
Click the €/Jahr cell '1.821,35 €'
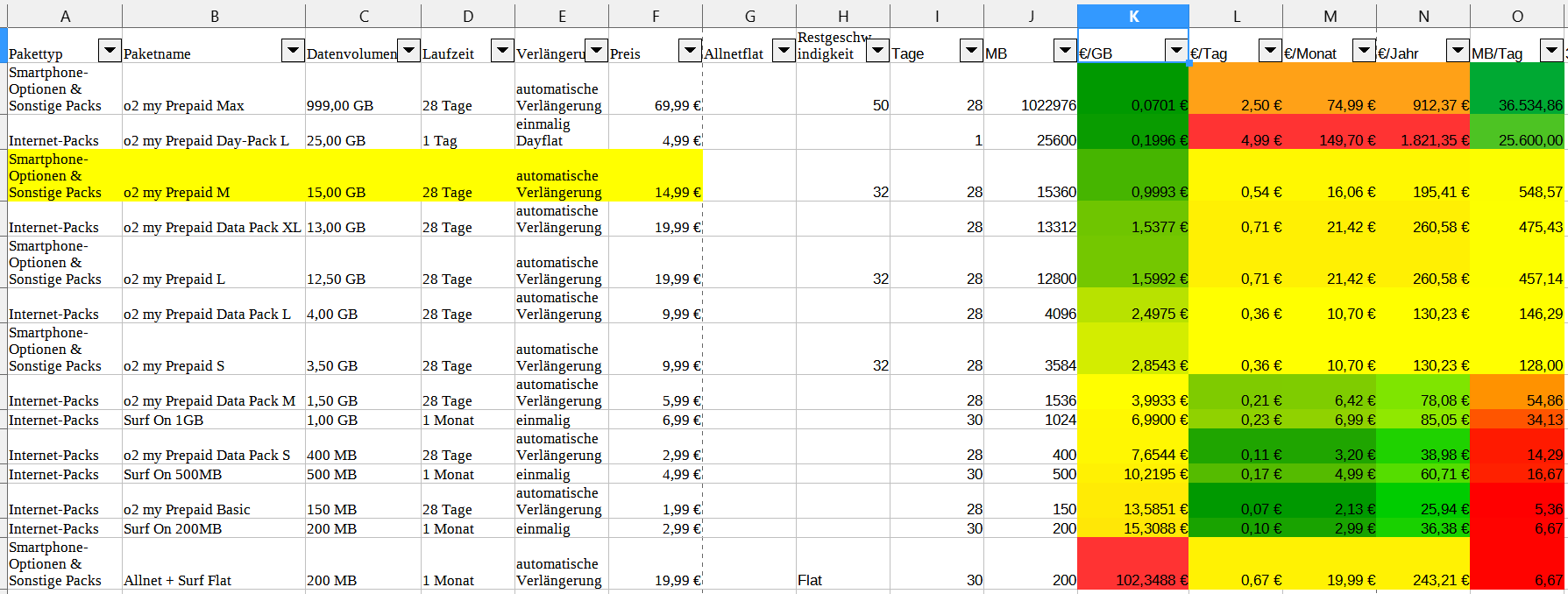pyautogui.click(x=1423, y=132)
